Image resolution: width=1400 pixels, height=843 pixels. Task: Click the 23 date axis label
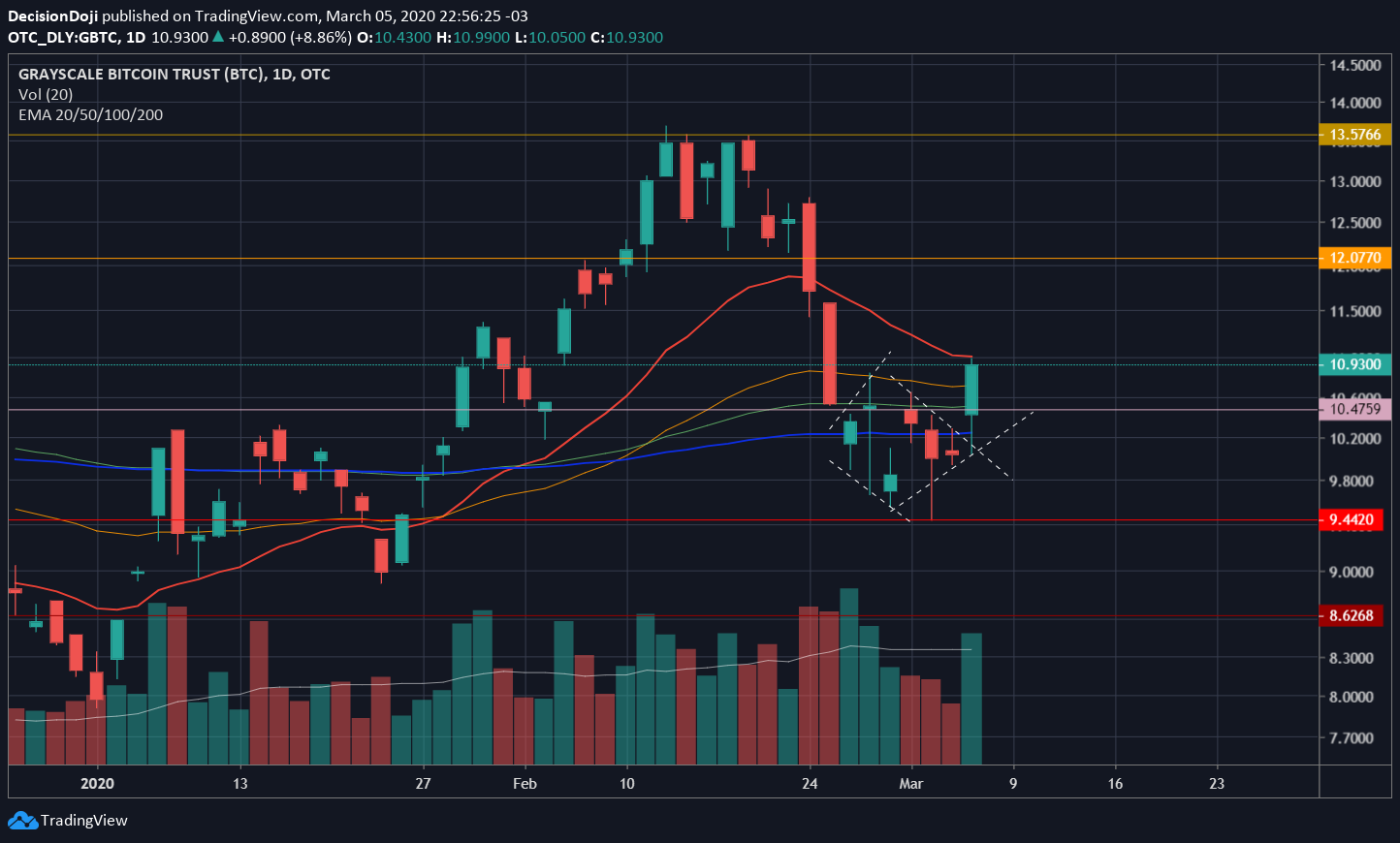click(1217, 783)
